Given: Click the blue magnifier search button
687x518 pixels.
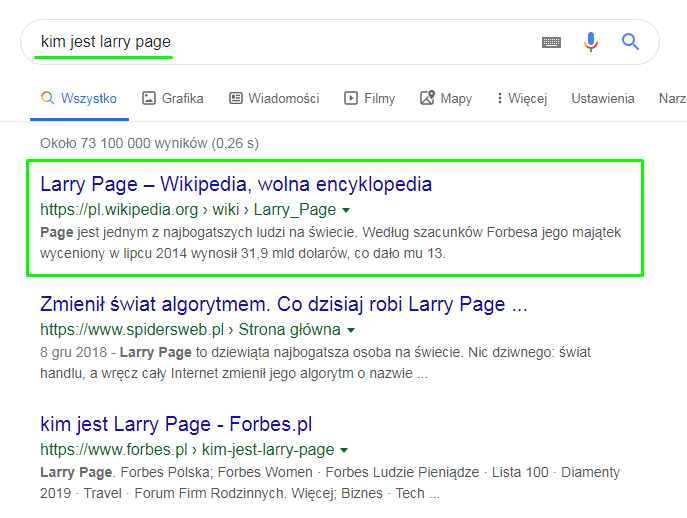Looking at the screenshot, I should tap(630, 42).
